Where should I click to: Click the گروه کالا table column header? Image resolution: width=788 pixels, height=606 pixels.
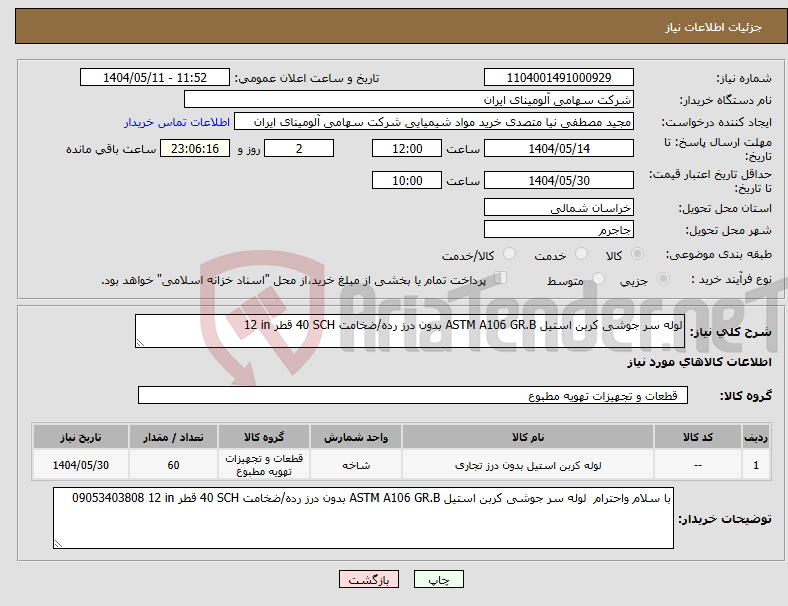click(x=264, y=437)
